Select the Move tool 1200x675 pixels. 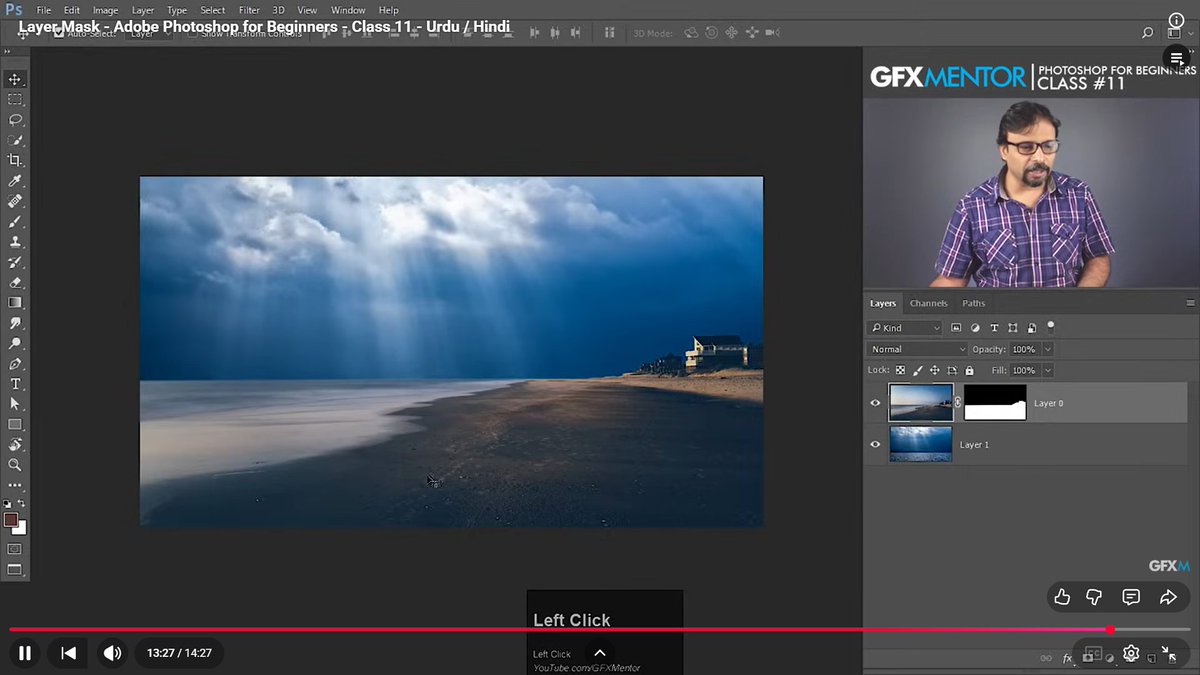[15, 79]
